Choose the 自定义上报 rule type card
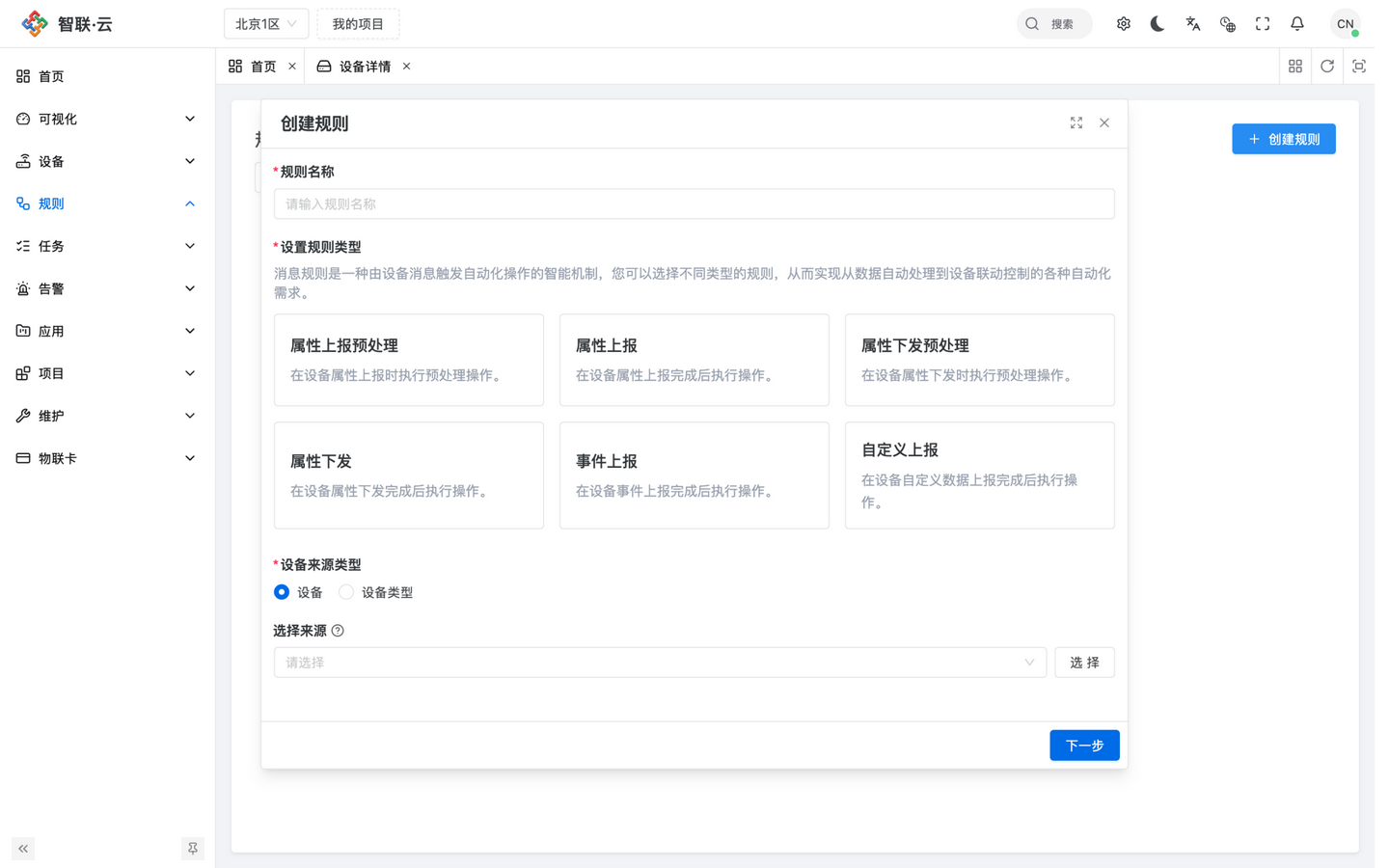Image resolution: width=1389 pixels, height=868 pixels. pos(980,475)
